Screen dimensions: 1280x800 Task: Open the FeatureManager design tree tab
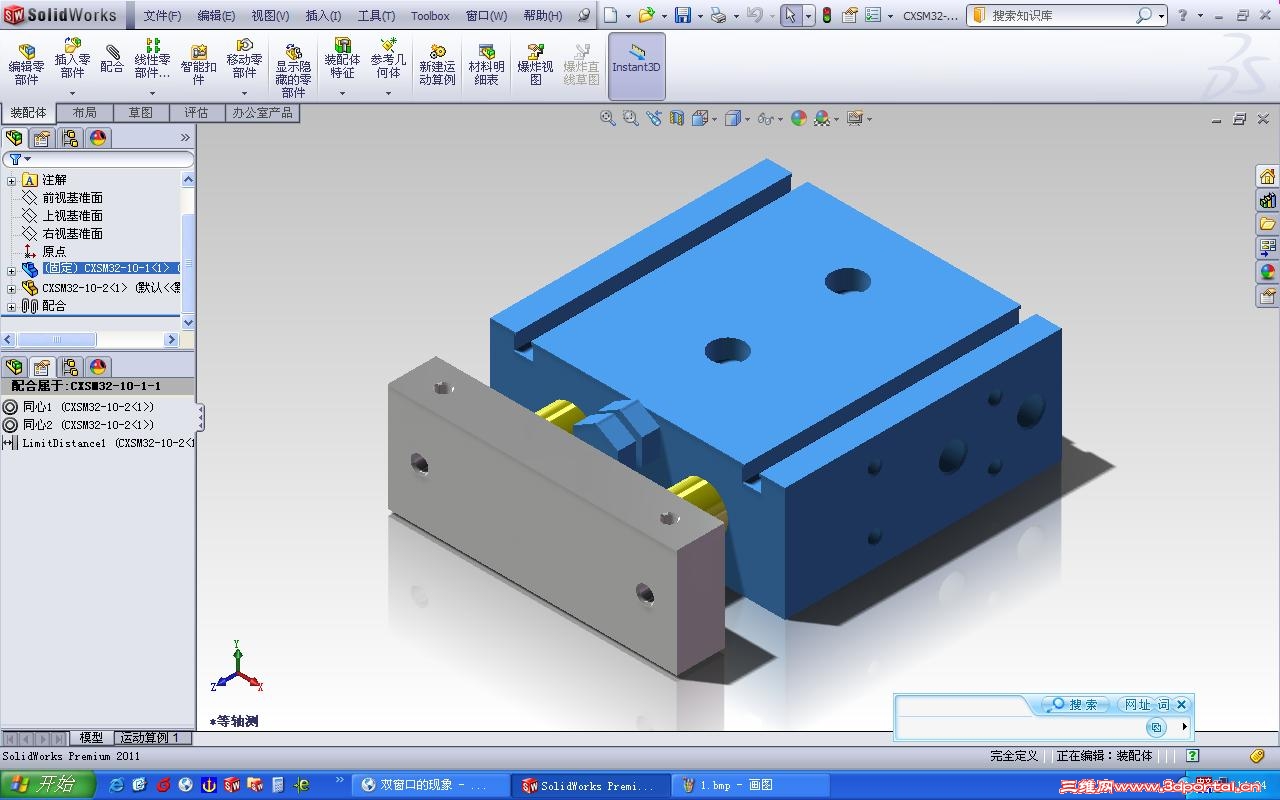click(x=14, y=138)
